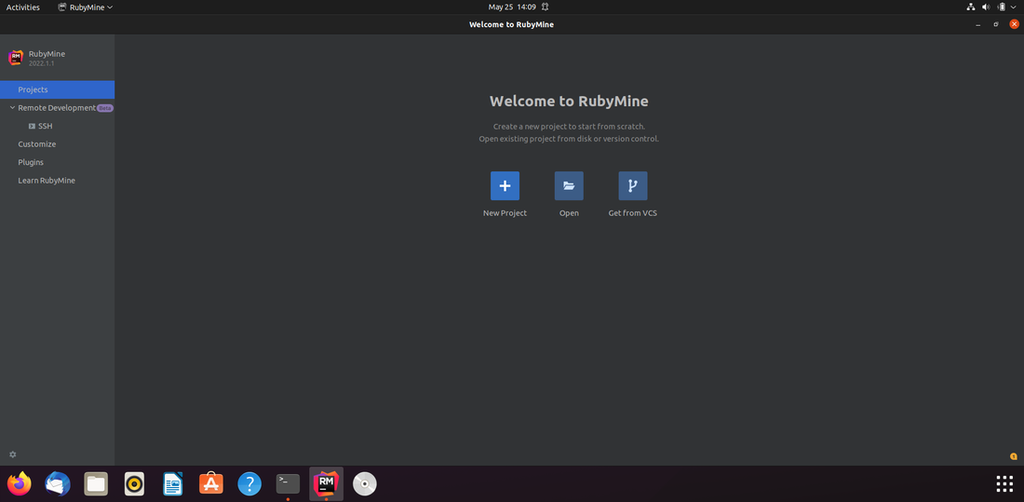Click the Welcome to RubyMine heading
This screenshot has height=502, width=1024.
click(569, 101)
